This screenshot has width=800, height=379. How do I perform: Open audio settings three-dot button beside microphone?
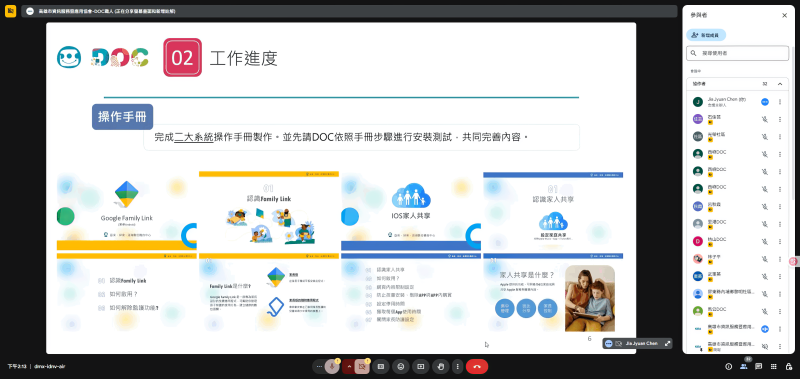pos(319,366)
